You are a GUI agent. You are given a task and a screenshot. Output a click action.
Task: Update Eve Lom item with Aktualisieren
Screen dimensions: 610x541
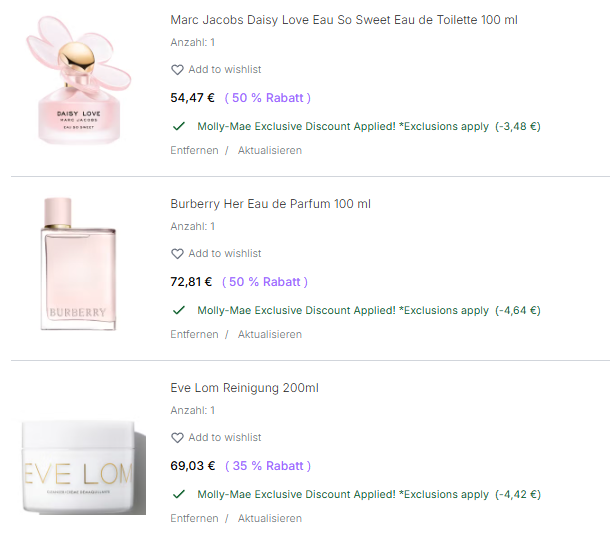pos(269,519)
